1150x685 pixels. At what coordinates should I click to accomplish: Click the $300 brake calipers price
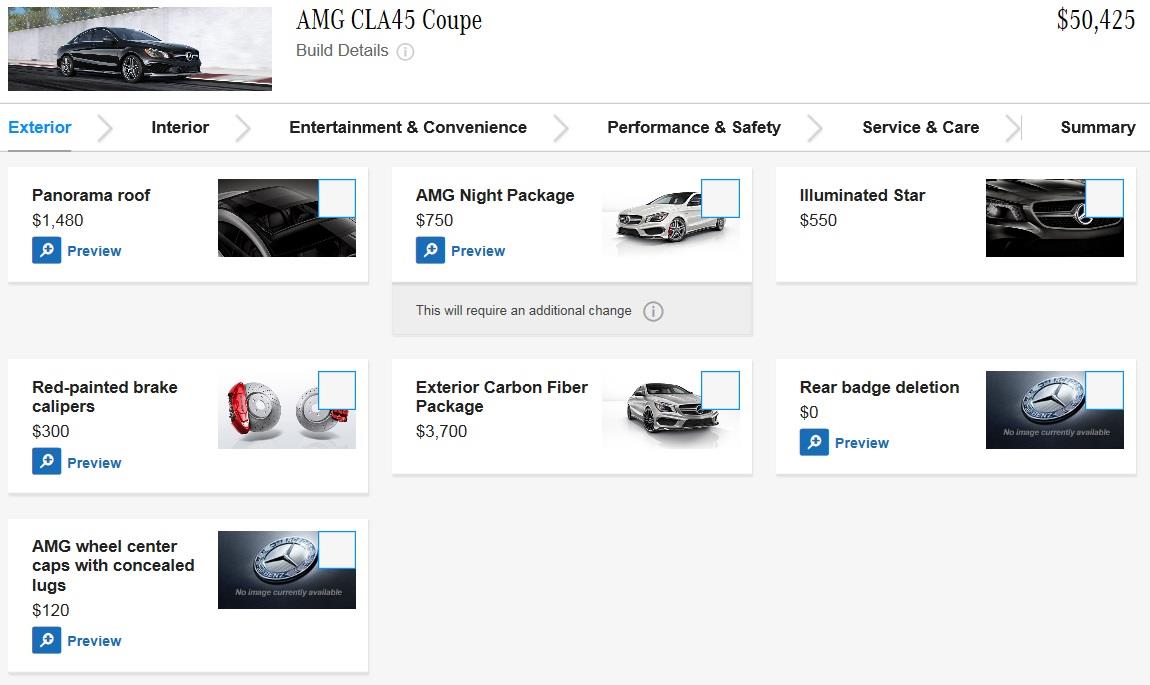pos(51,431)
